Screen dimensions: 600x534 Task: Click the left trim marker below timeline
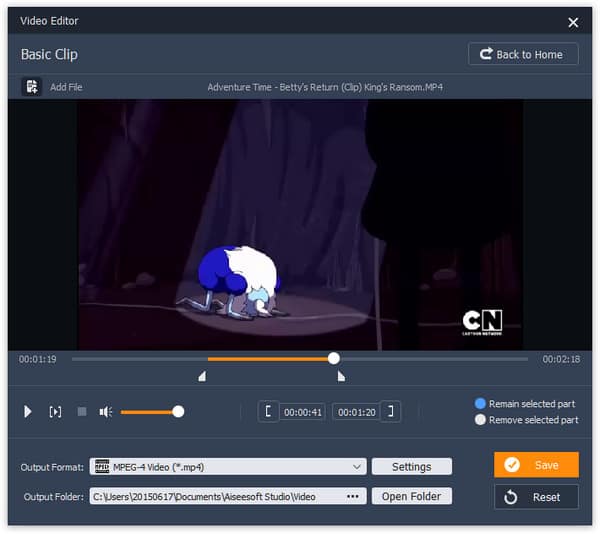point(202,376)
